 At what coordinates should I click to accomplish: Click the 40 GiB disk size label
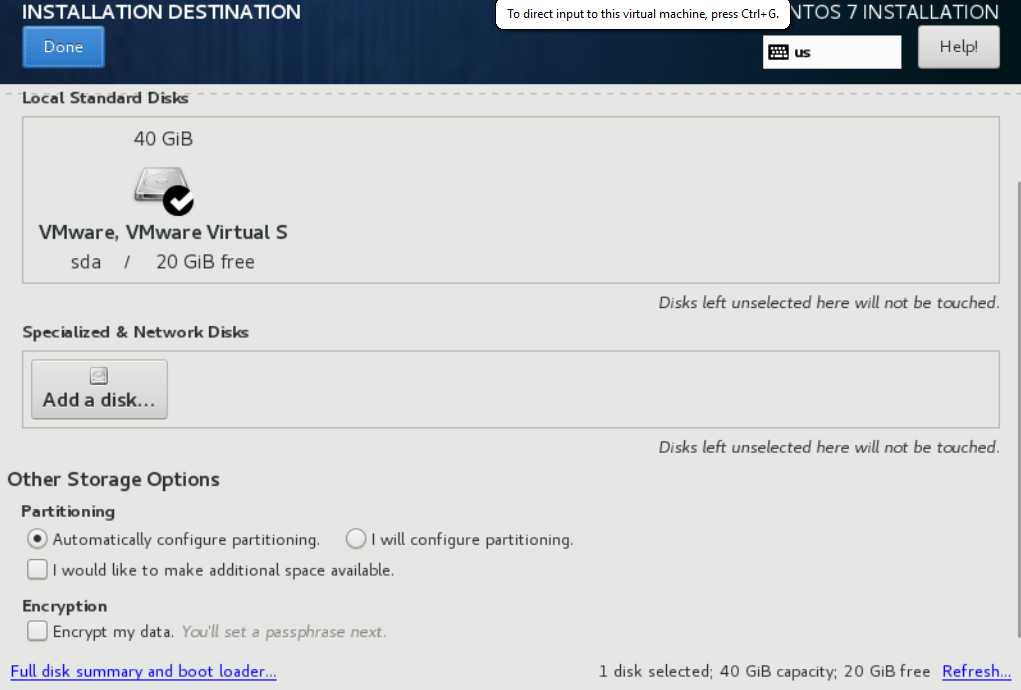click(163, 139)
